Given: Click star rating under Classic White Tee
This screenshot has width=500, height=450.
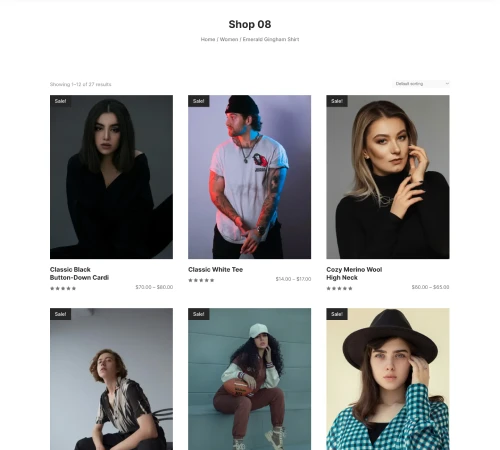Looking at the screenshot, I should click(201, 280).
